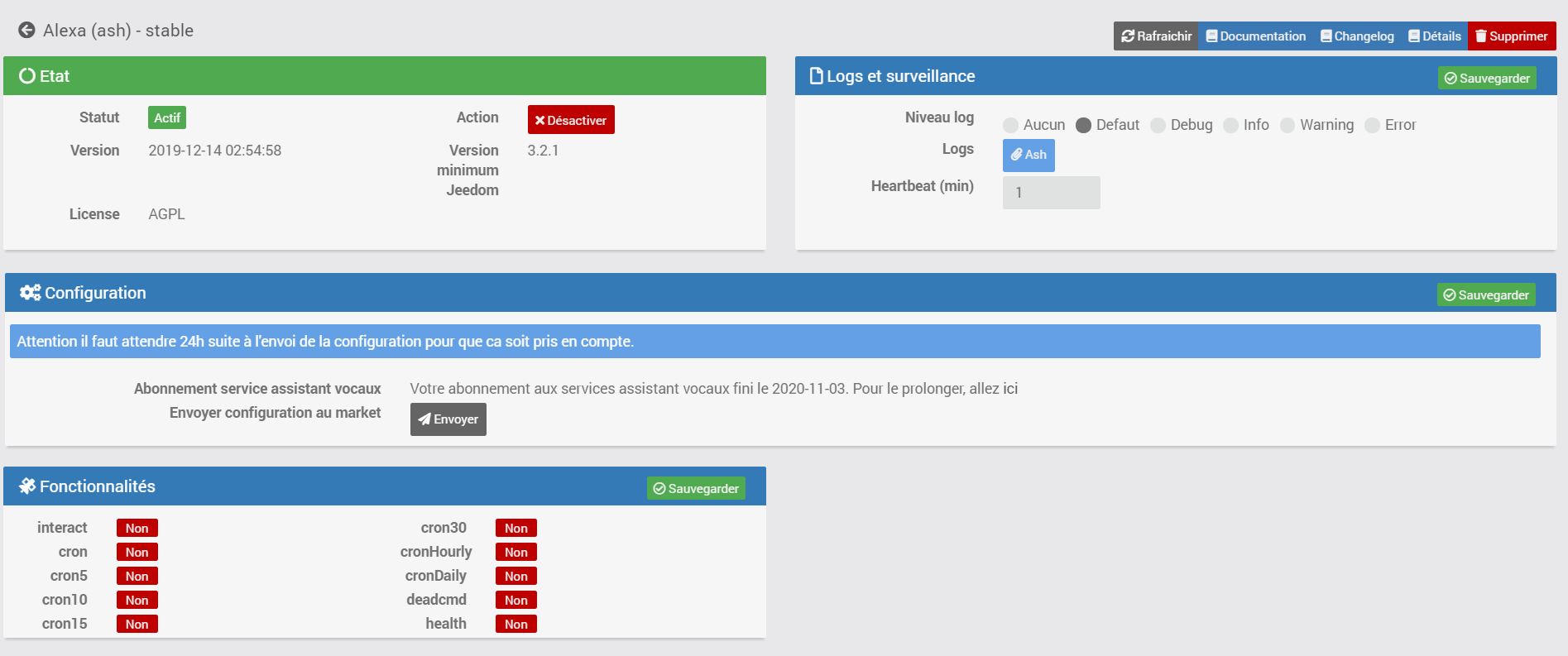The height and width of the screenshot is (656, 1568).
Task: Toggle the cron Non label
Action: [x=137, y=552]
